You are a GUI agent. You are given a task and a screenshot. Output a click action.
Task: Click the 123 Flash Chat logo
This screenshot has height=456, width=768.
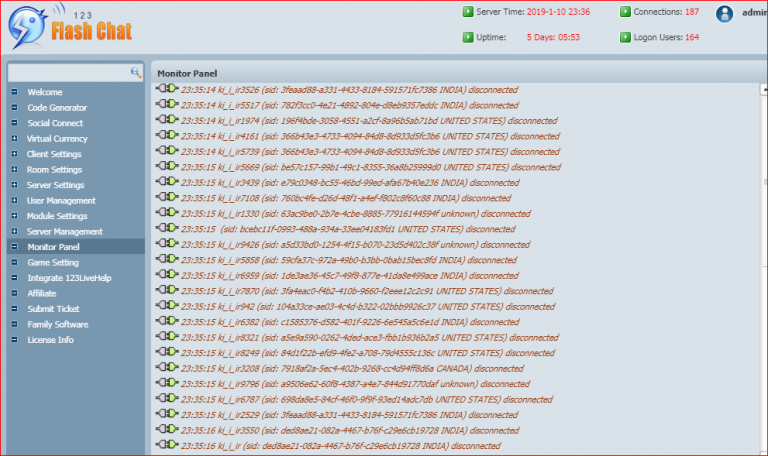(x=70, y=27)
